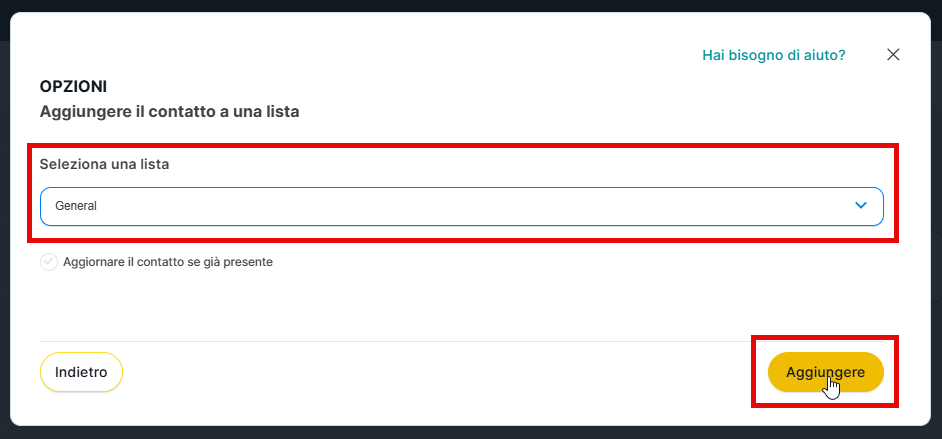This screenshot has width=942, height=439.
Task: Expand the list chevron arrow
Action: [861, 206]
